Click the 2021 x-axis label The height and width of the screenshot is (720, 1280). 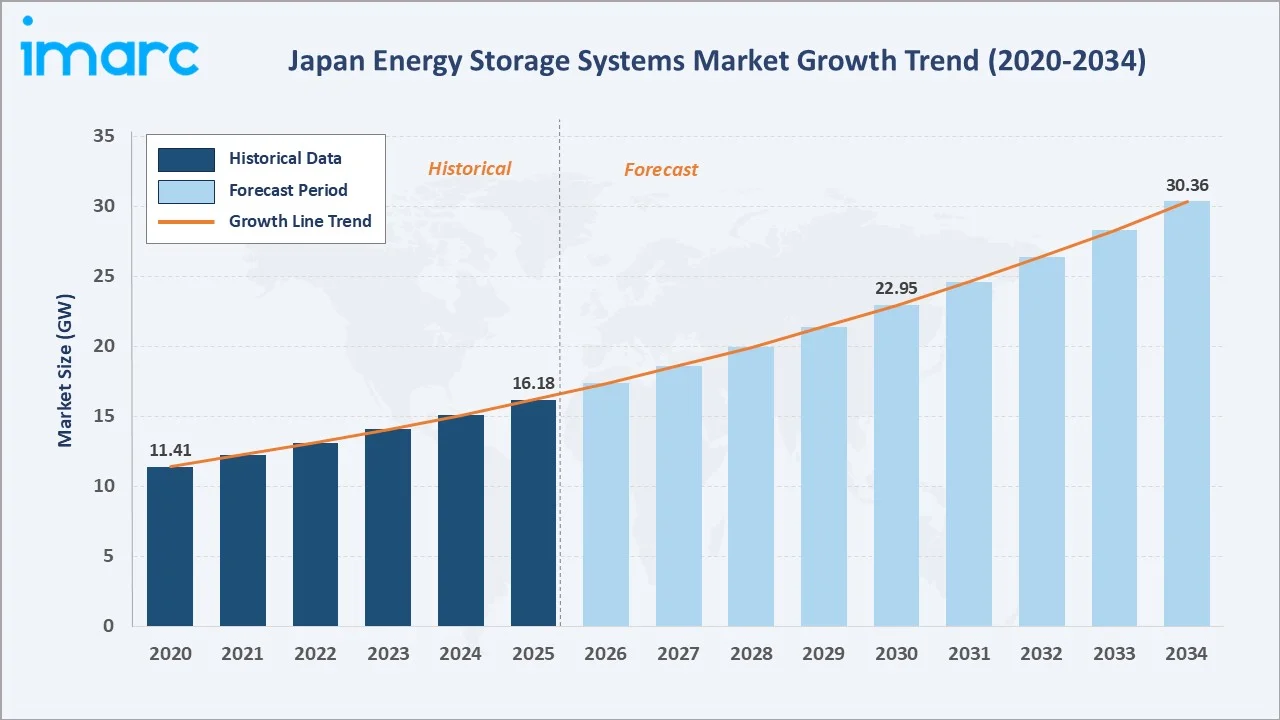tap(243, 654)
